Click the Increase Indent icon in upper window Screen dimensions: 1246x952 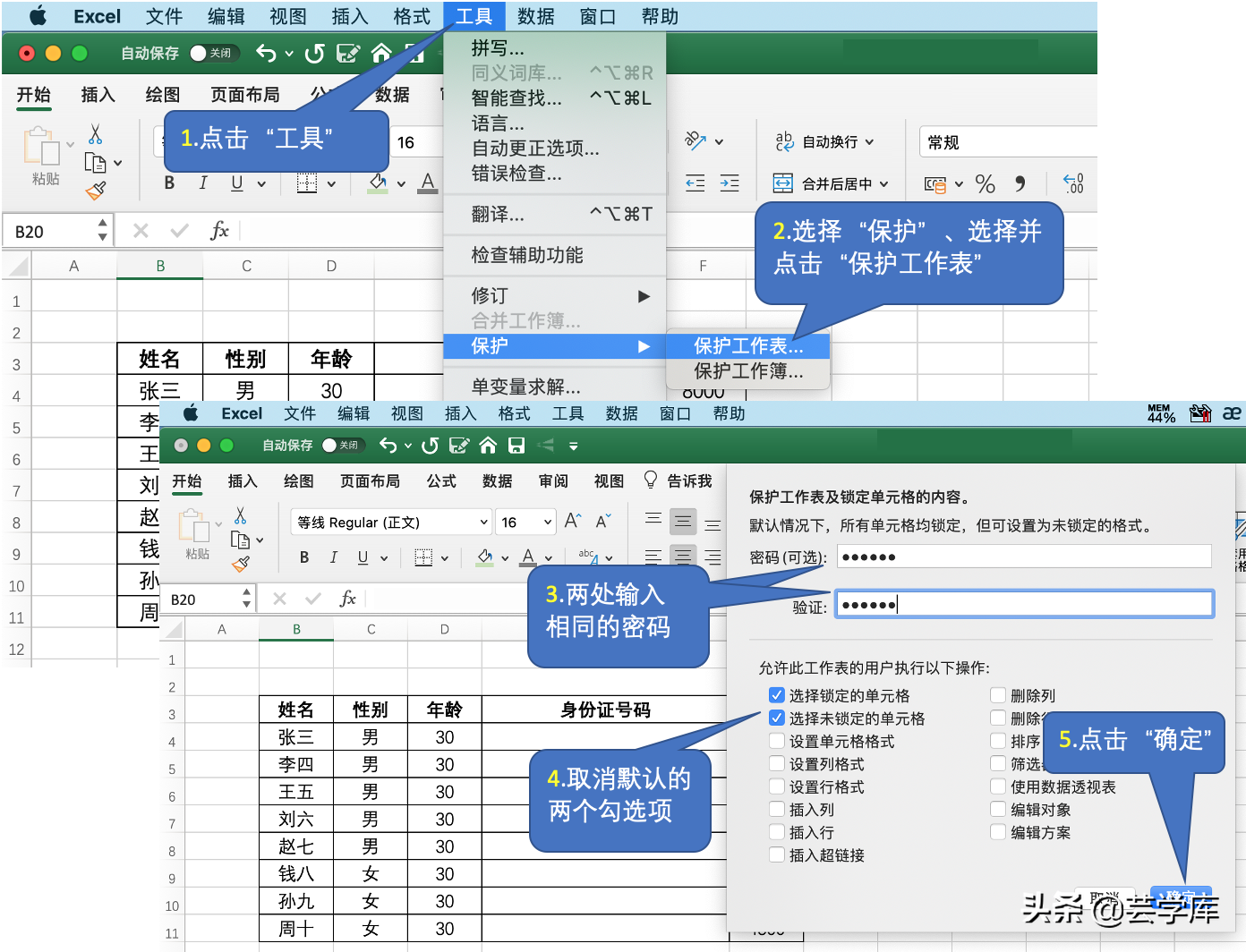click(730, 183)
